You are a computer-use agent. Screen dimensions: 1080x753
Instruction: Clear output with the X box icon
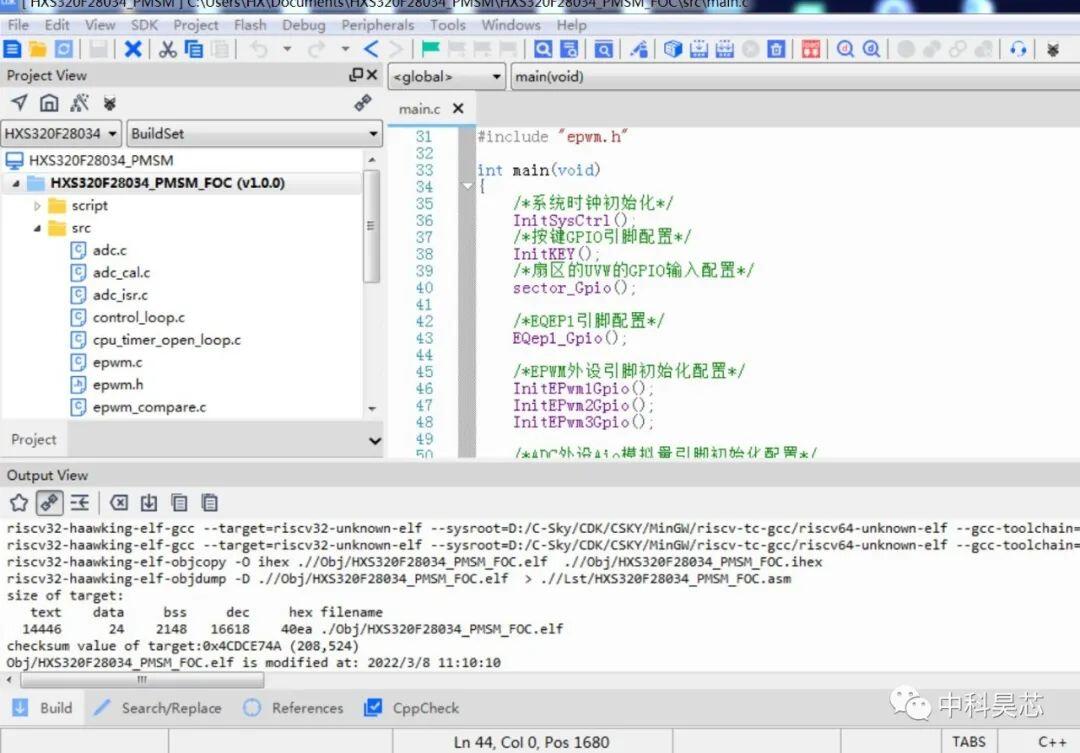(119, 502)
